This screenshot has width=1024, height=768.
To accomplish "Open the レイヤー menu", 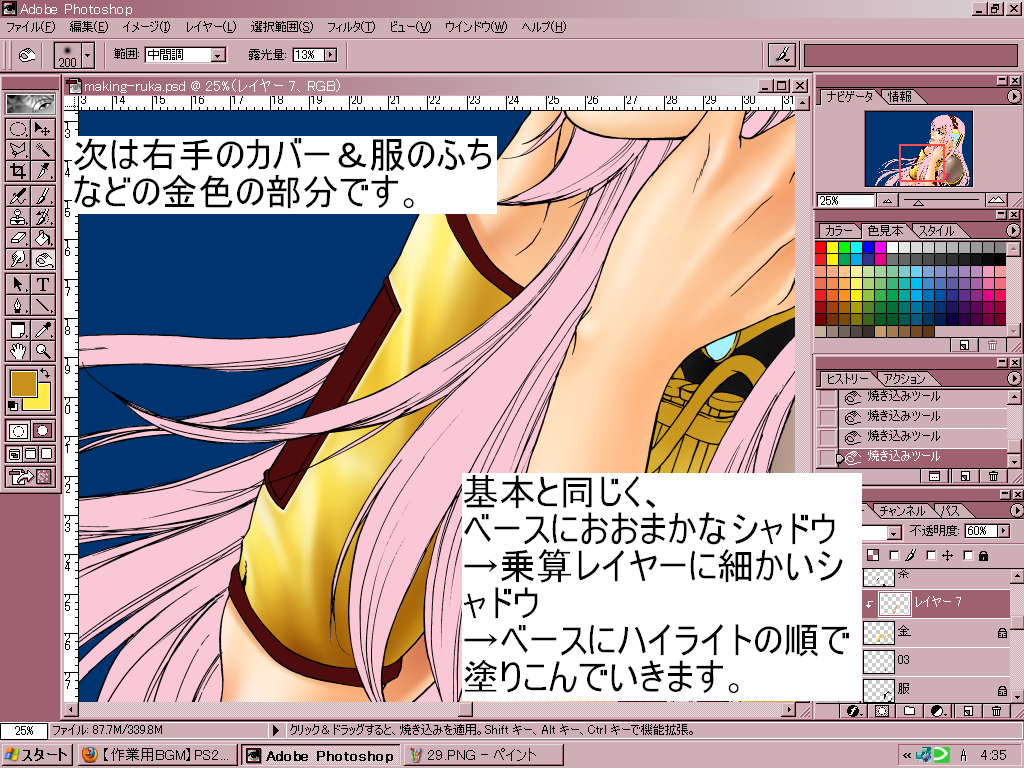I will tap(210, 27).
